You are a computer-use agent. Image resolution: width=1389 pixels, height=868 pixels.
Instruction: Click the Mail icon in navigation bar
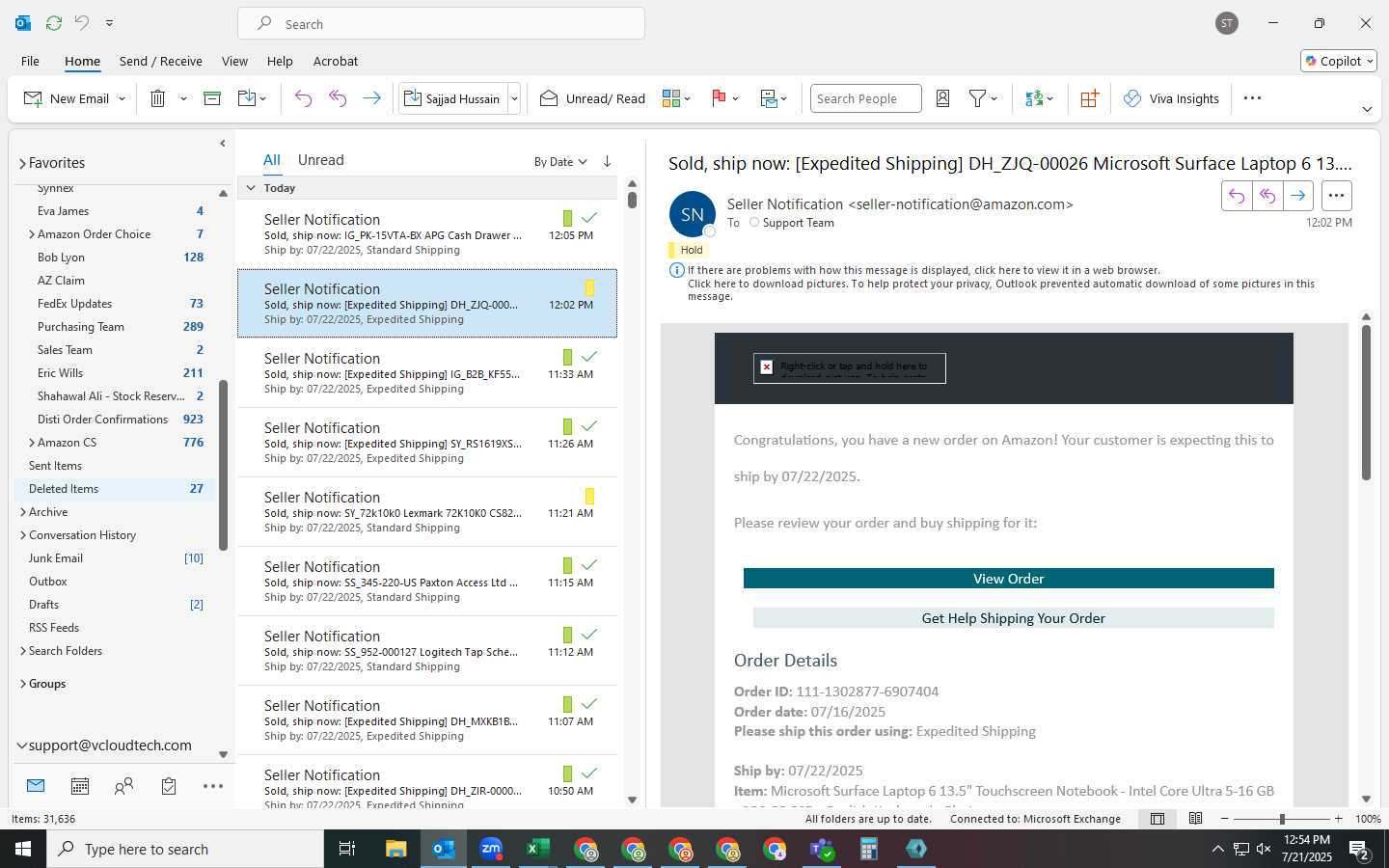click(x=36, y=786)
